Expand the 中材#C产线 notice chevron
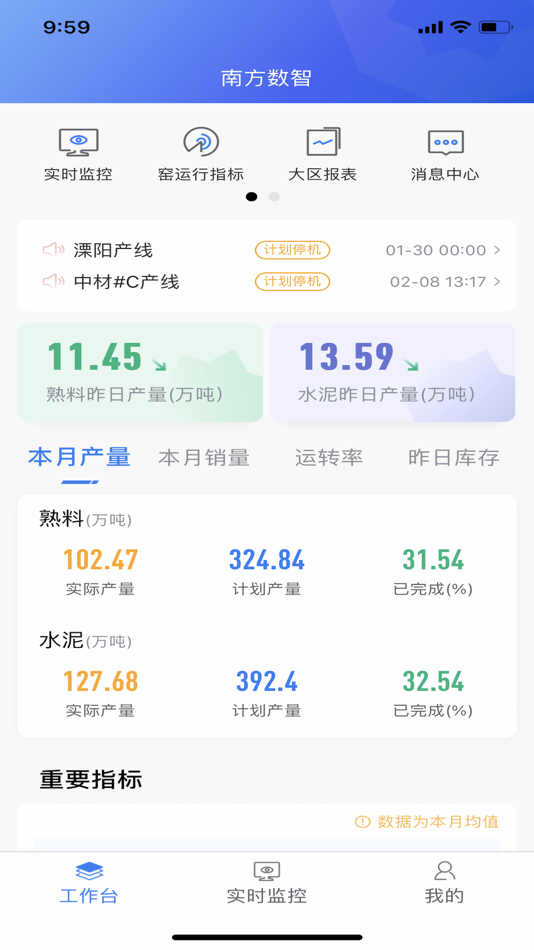Screen dimensions: 534x950 [497, 281]
